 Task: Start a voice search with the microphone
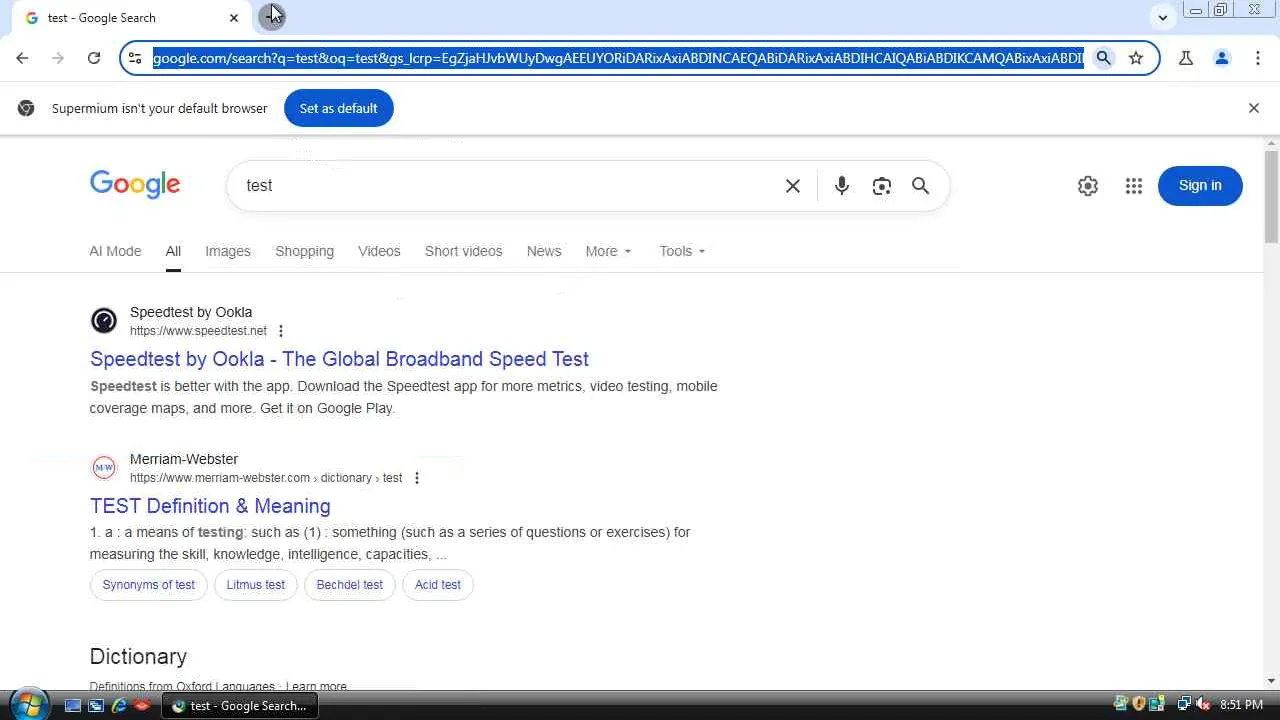pyautogui.click(x=842, y=186)
